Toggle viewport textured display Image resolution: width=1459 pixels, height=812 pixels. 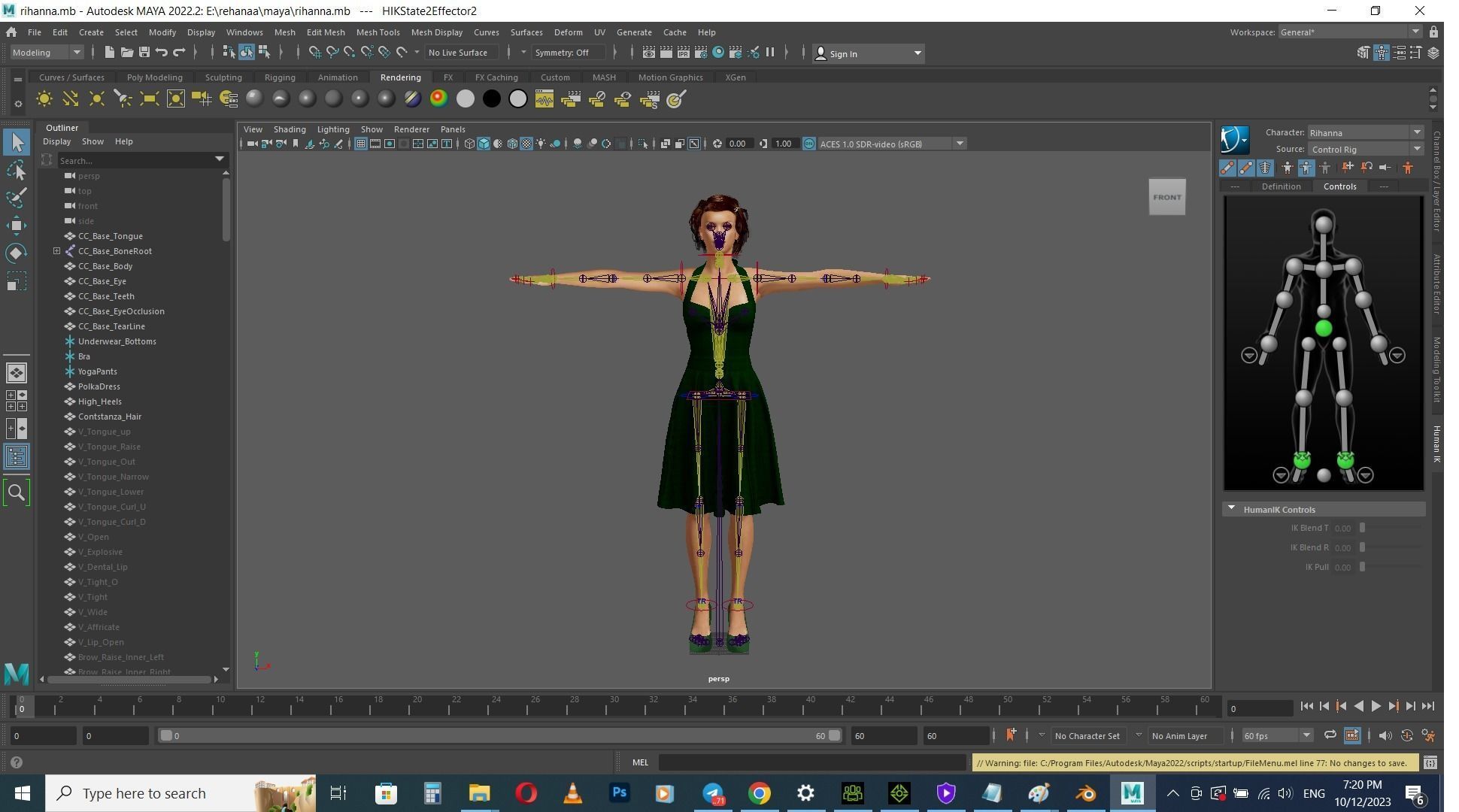pyautogui.click(x=526, y=144)
